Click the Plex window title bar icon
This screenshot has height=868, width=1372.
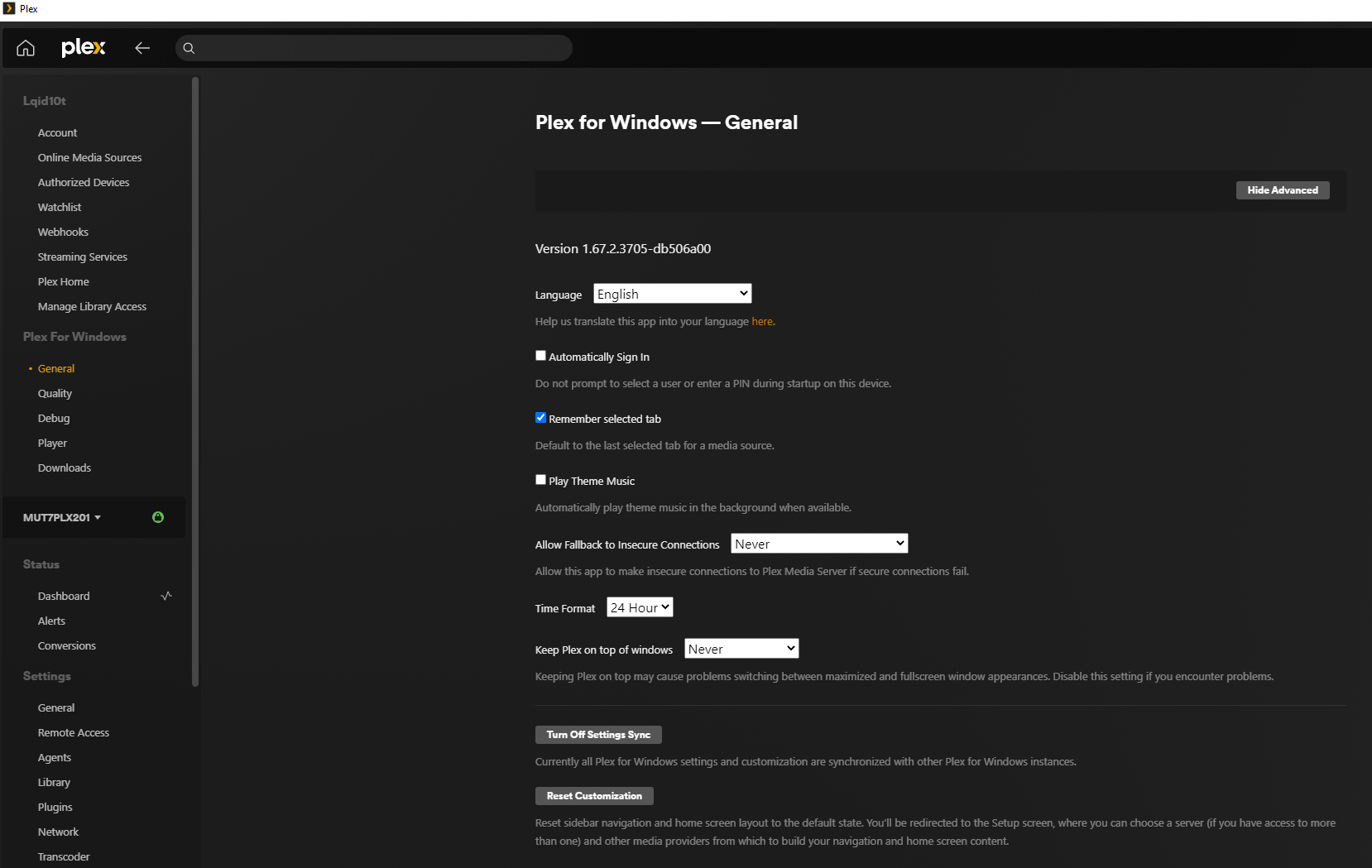[9, 8]
